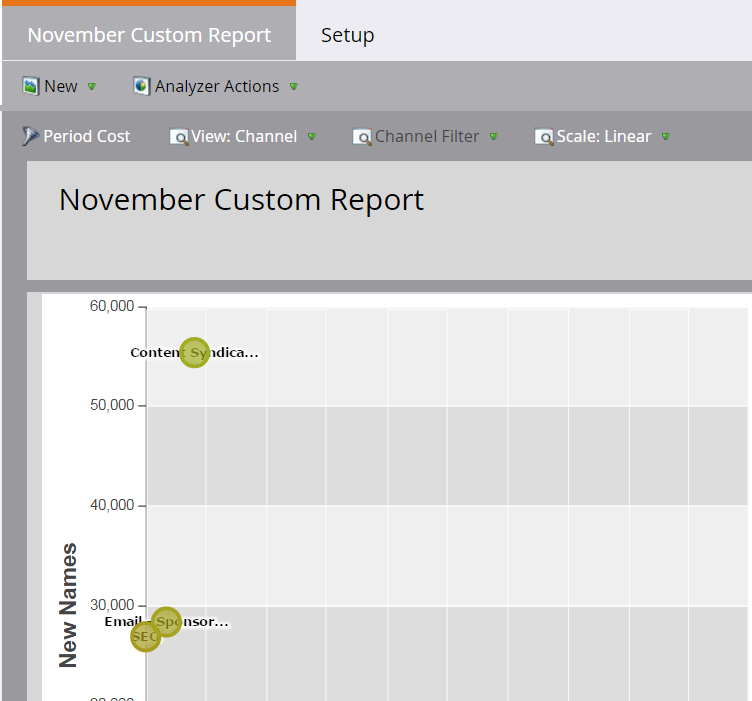This screenshot has width=752, height=701.
Task: Switch to the November Custom Report tab
Action: point(149,35)
